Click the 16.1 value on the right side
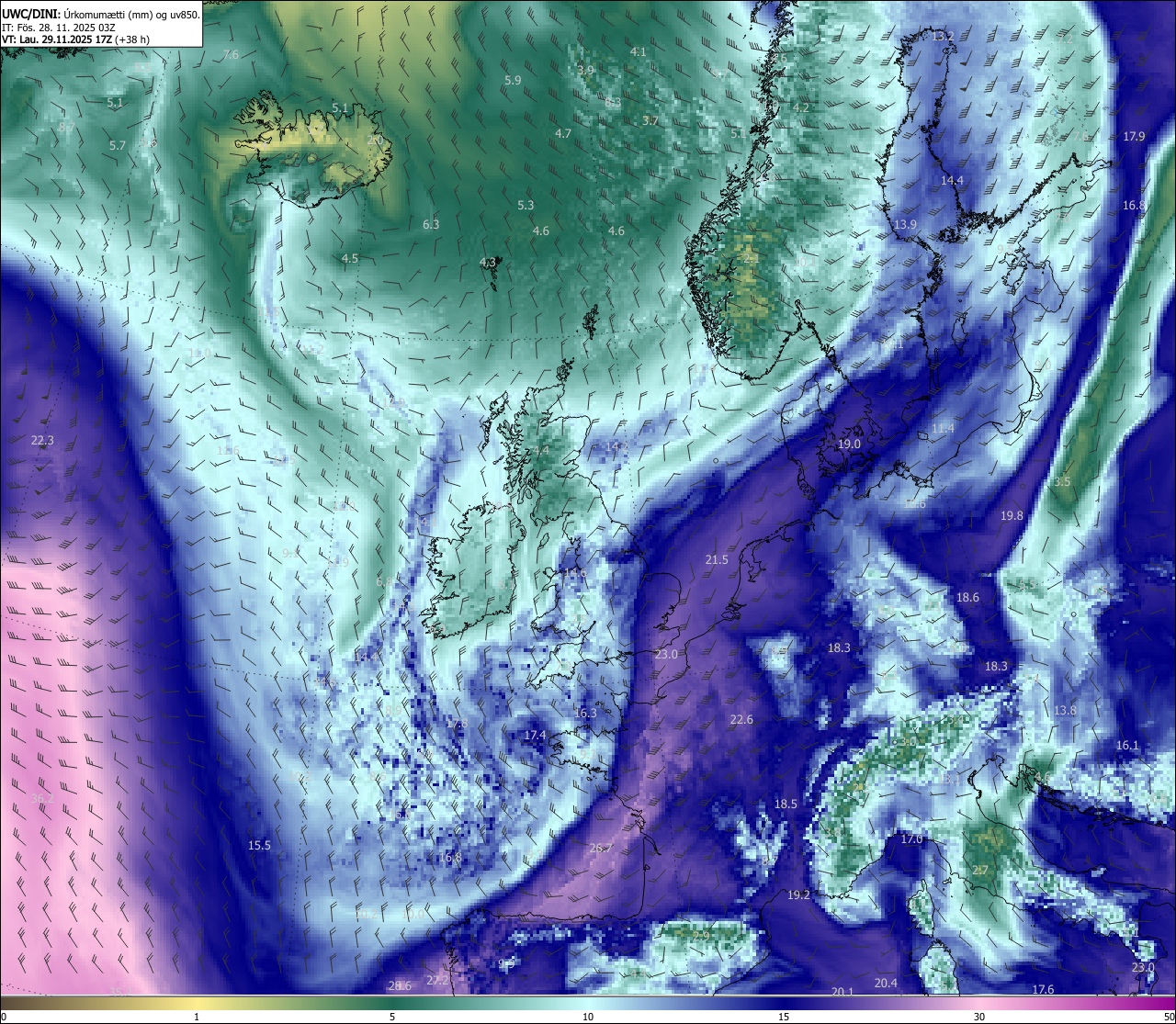This screenshot has width=1176, height=1024. [x=1127, y=746]
